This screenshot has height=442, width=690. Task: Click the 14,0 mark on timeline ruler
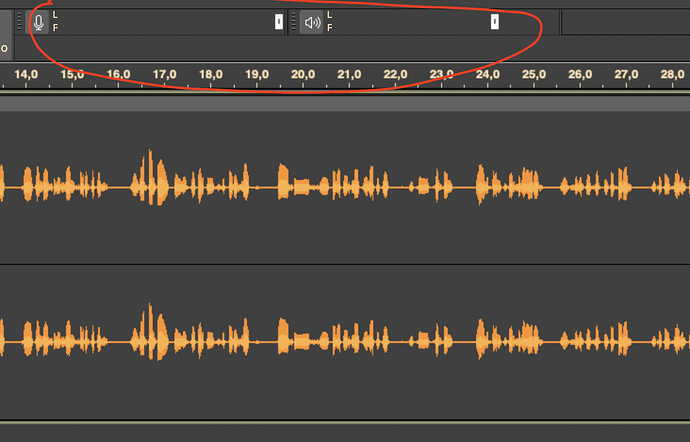(x=26, y=74)
